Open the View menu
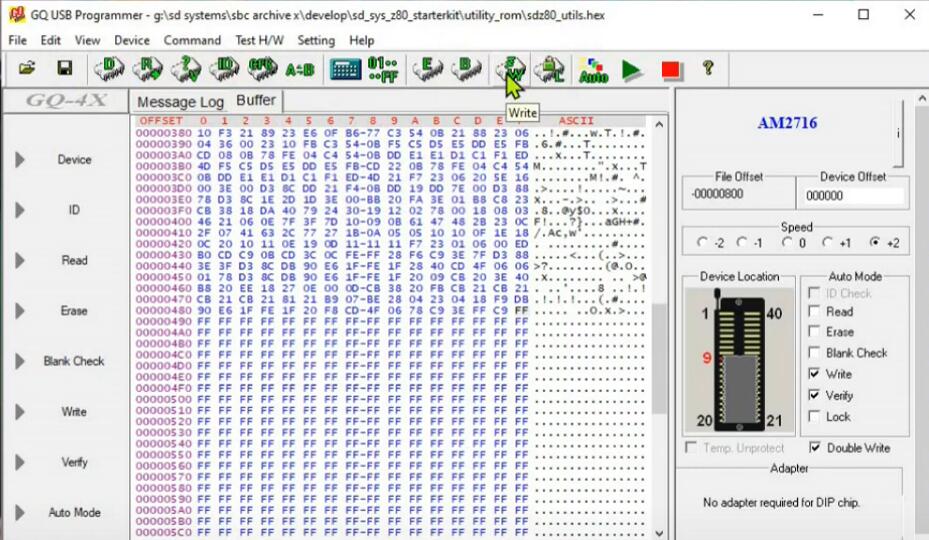The image size is (929, 540). click(87, 40)
